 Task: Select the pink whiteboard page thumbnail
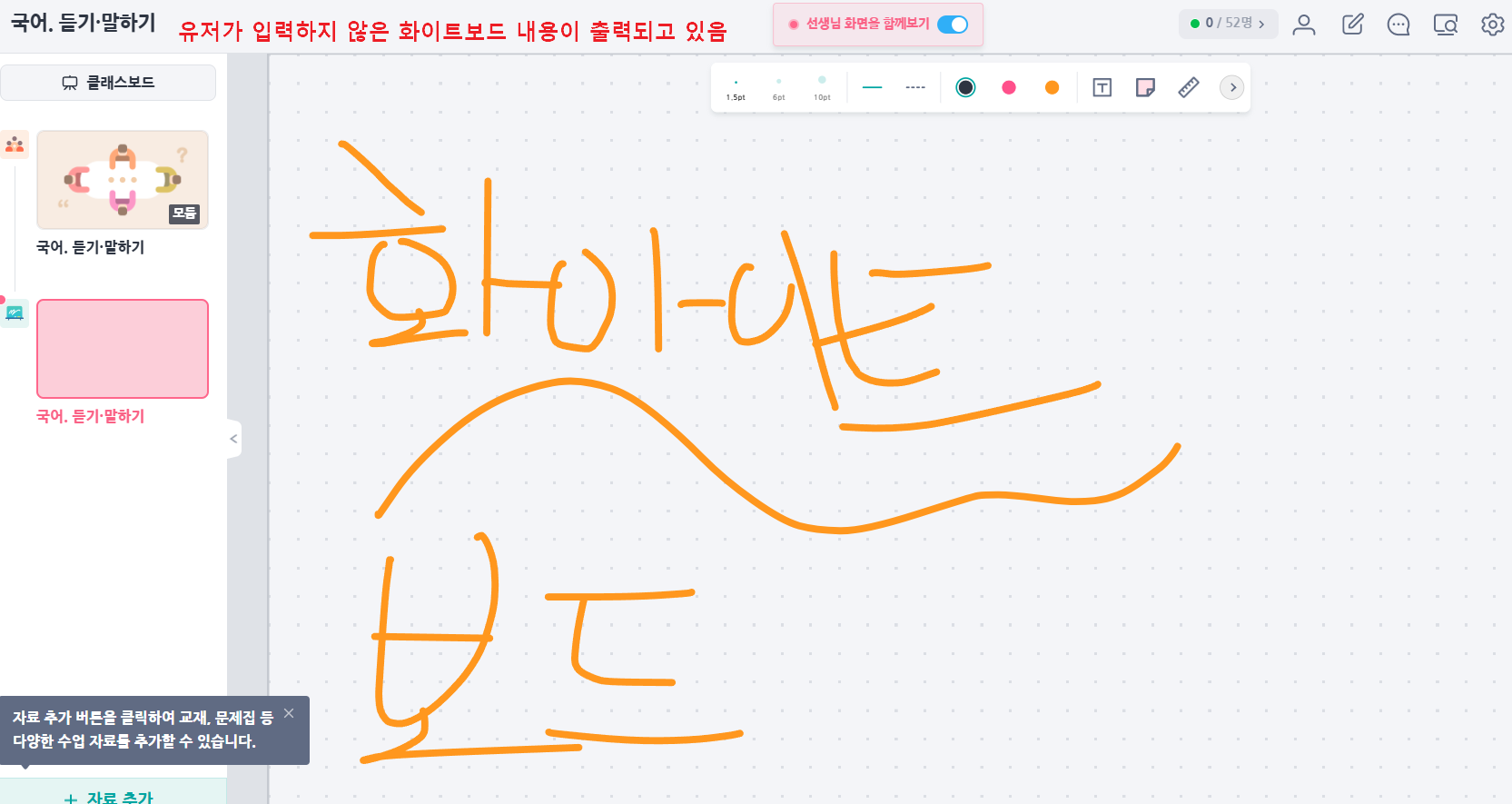point(123,349)
